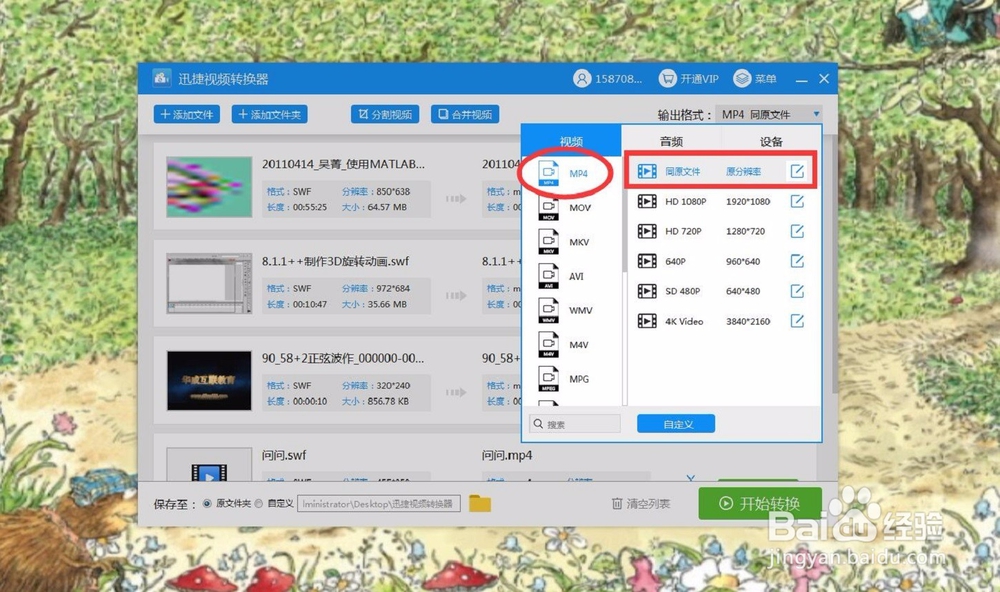Choose the MOV format in video list

tap(570, 207)
